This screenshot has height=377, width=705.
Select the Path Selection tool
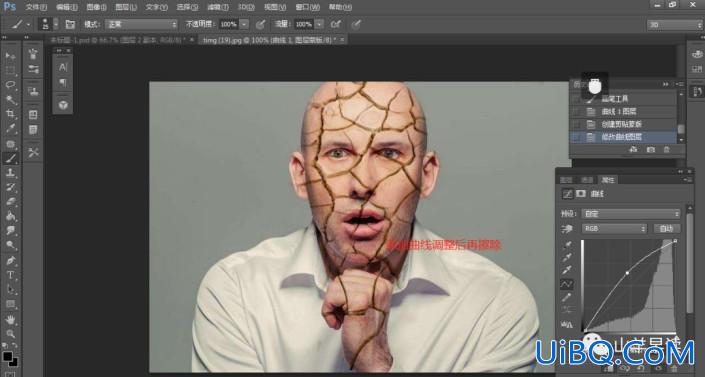point(10,289)
